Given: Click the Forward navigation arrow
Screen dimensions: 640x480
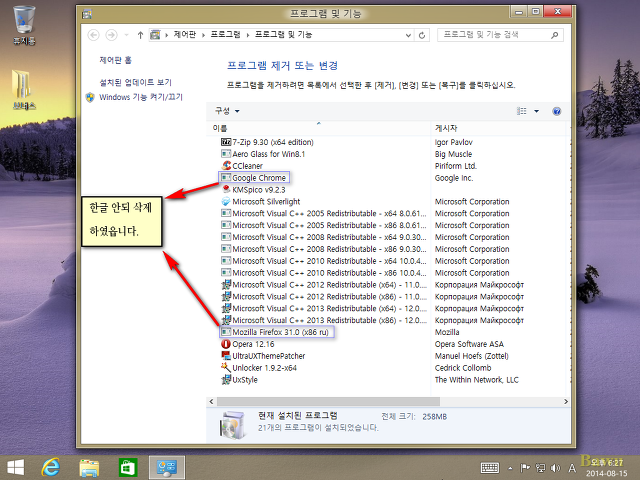Looking at the screenshot, I should click(x=111, y=35).
